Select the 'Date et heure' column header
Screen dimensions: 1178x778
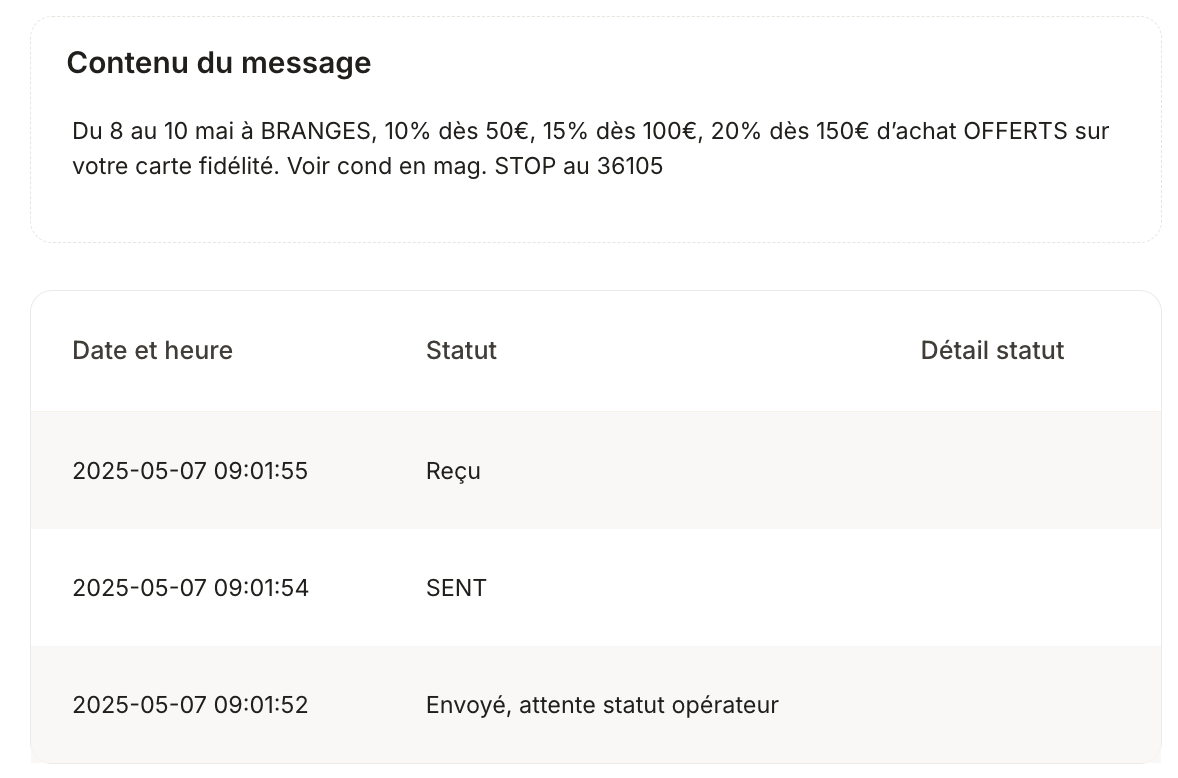tap(153, 351)
